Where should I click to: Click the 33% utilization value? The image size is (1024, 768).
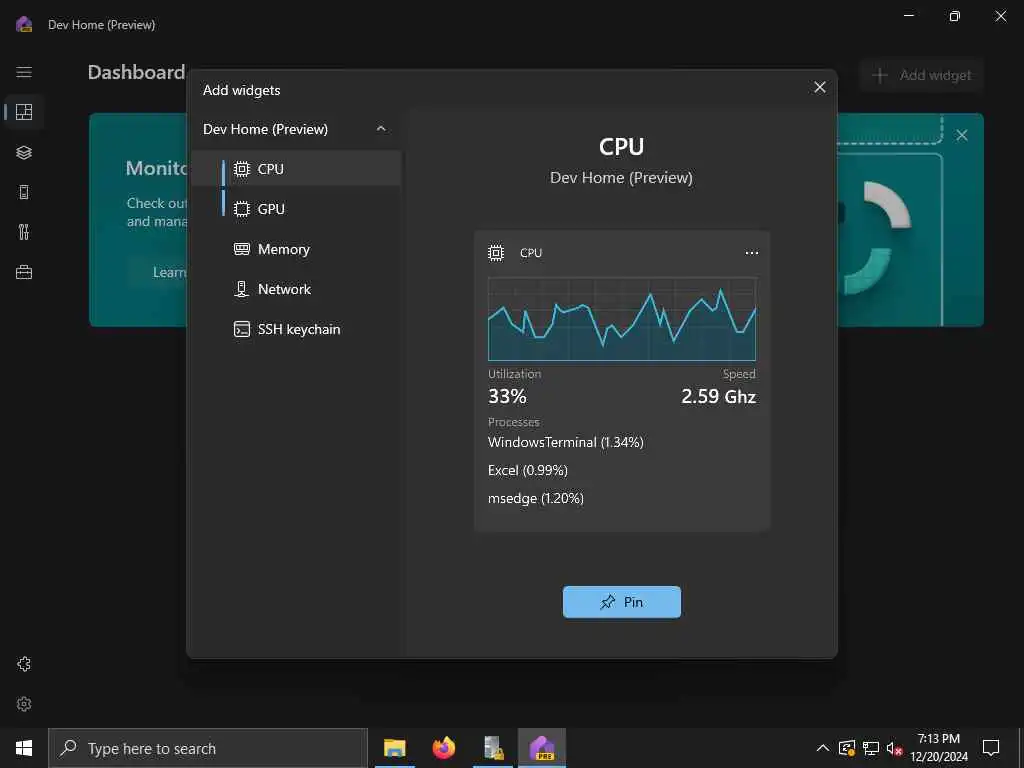coord(507,396)
